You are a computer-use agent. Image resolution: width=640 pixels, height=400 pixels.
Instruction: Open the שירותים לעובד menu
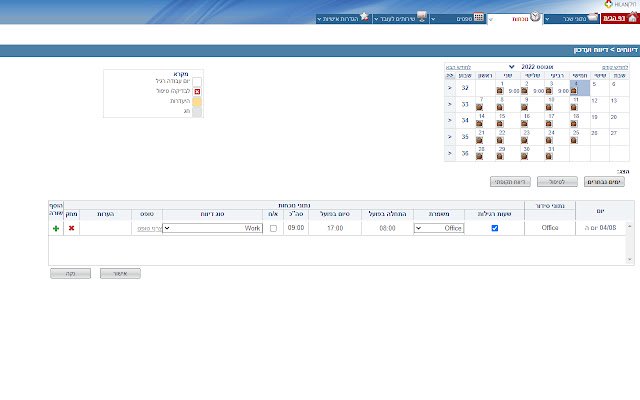point(400,19)
